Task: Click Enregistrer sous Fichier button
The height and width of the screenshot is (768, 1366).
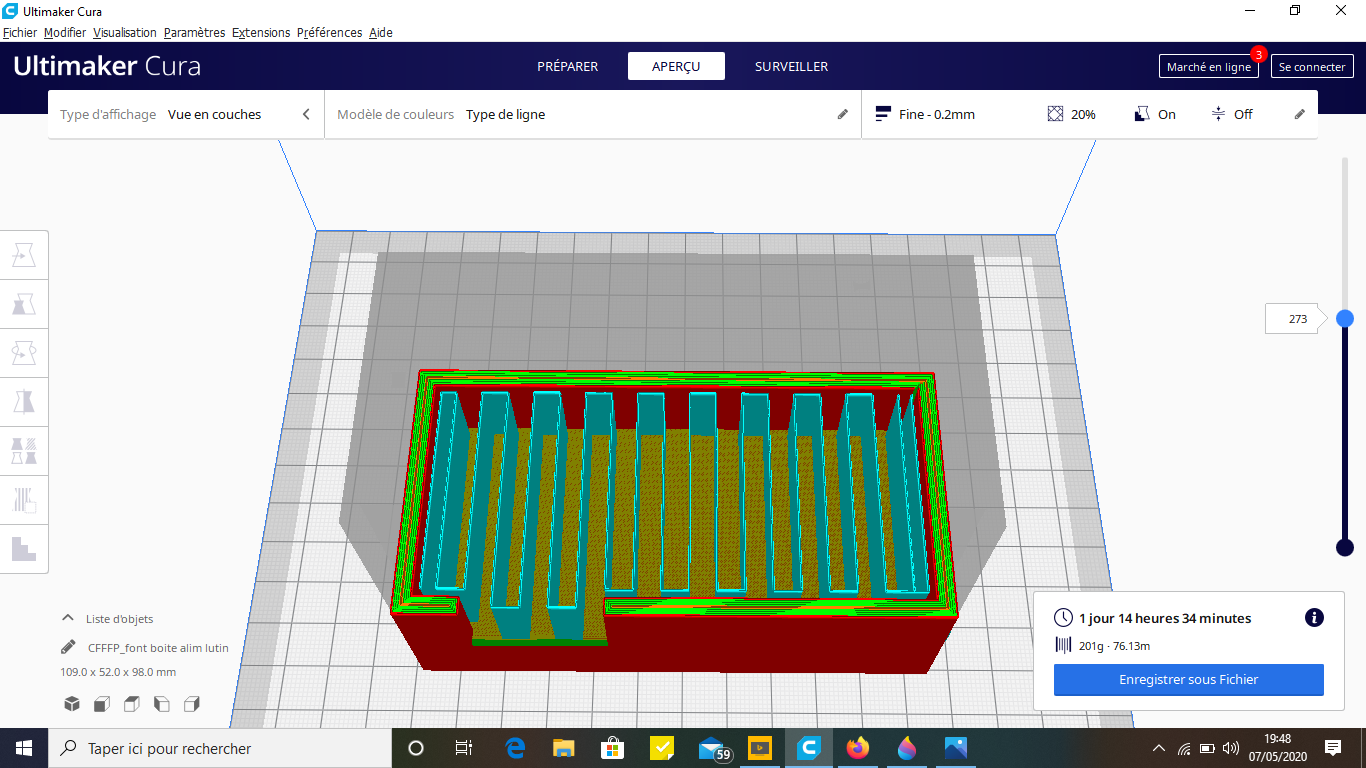Action: [x=1188, y=680]
